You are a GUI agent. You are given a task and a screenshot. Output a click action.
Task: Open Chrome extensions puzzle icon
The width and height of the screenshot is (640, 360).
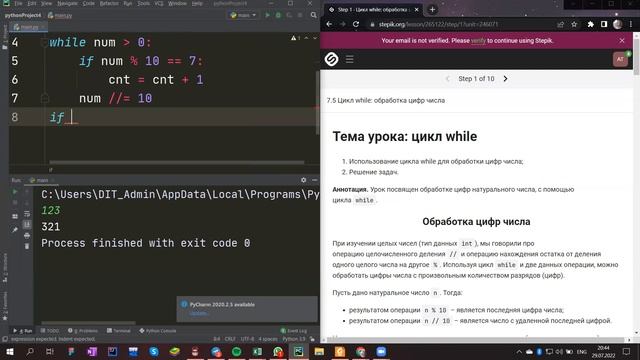click(591, 24)
